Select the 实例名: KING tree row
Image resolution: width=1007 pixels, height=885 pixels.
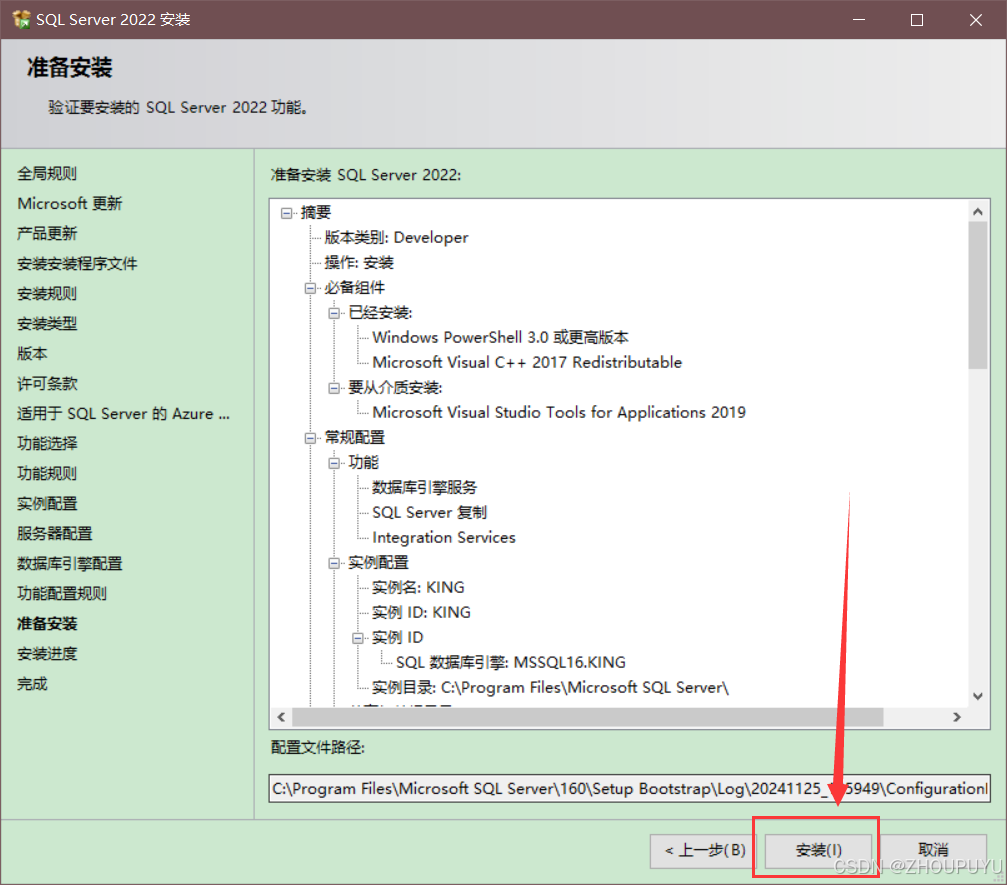[418, 588]
